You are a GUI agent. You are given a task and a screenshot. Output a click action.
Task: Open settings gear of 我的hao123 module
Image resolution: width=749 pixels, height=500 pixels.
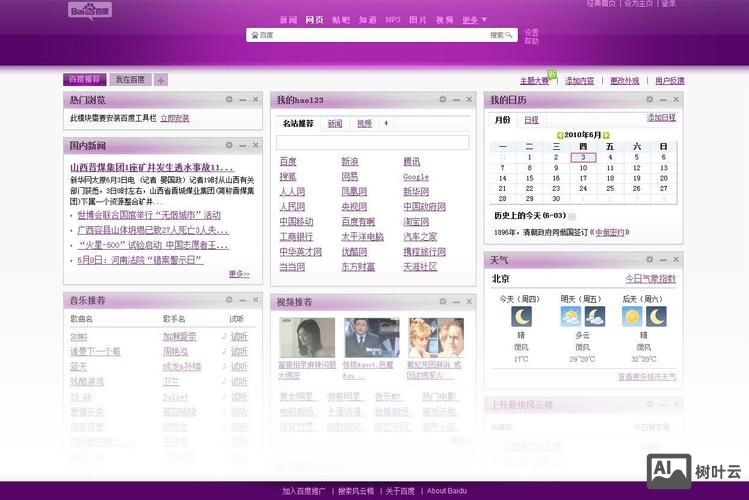443,99
